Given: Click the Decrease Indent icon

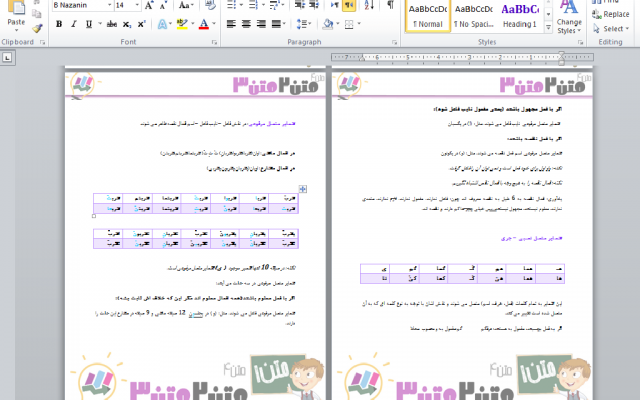Looking at the screenshot, I should (299, 5).
